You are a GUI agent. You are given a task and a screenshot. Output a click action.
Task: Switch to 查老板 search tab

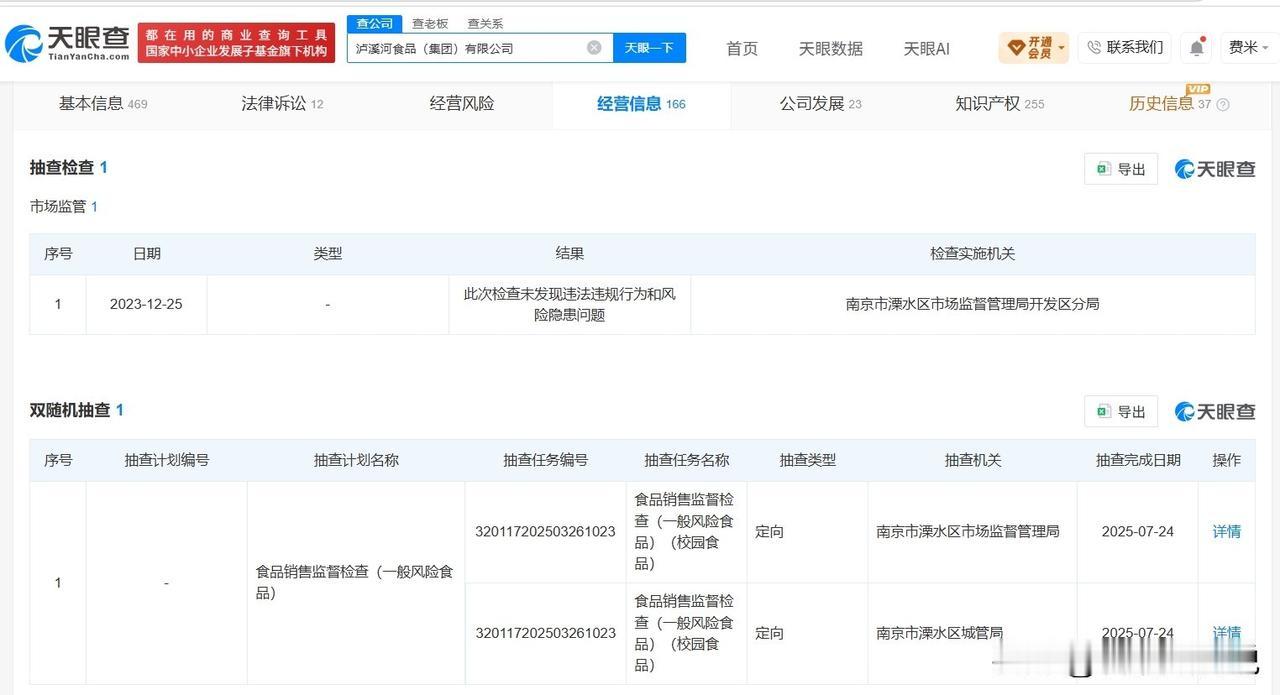click(430, 23)
